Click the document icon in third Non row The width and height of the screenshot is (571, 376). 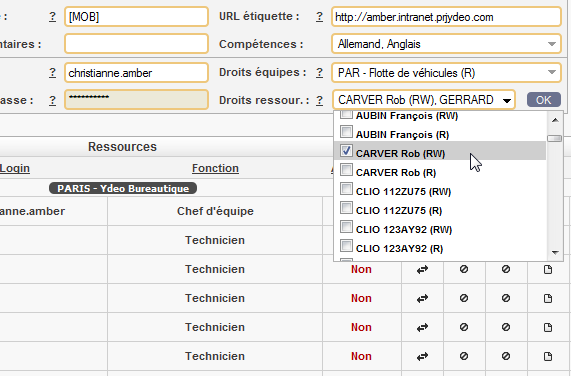(548, 328)
